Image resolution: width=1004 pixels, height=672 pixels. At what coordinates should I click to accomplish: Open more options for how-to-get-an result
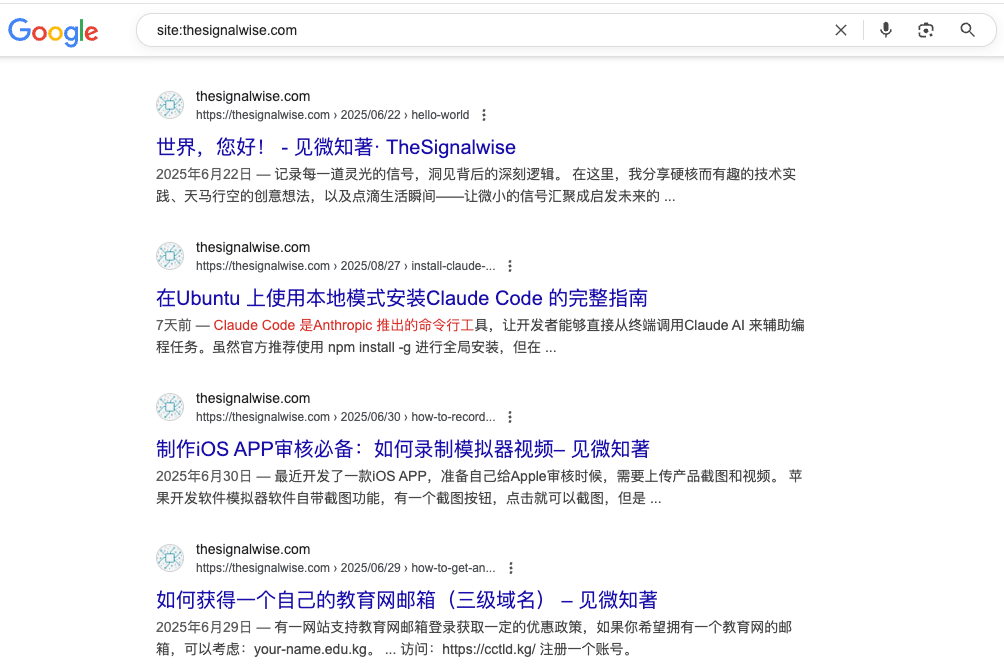[x=510, y=568]
